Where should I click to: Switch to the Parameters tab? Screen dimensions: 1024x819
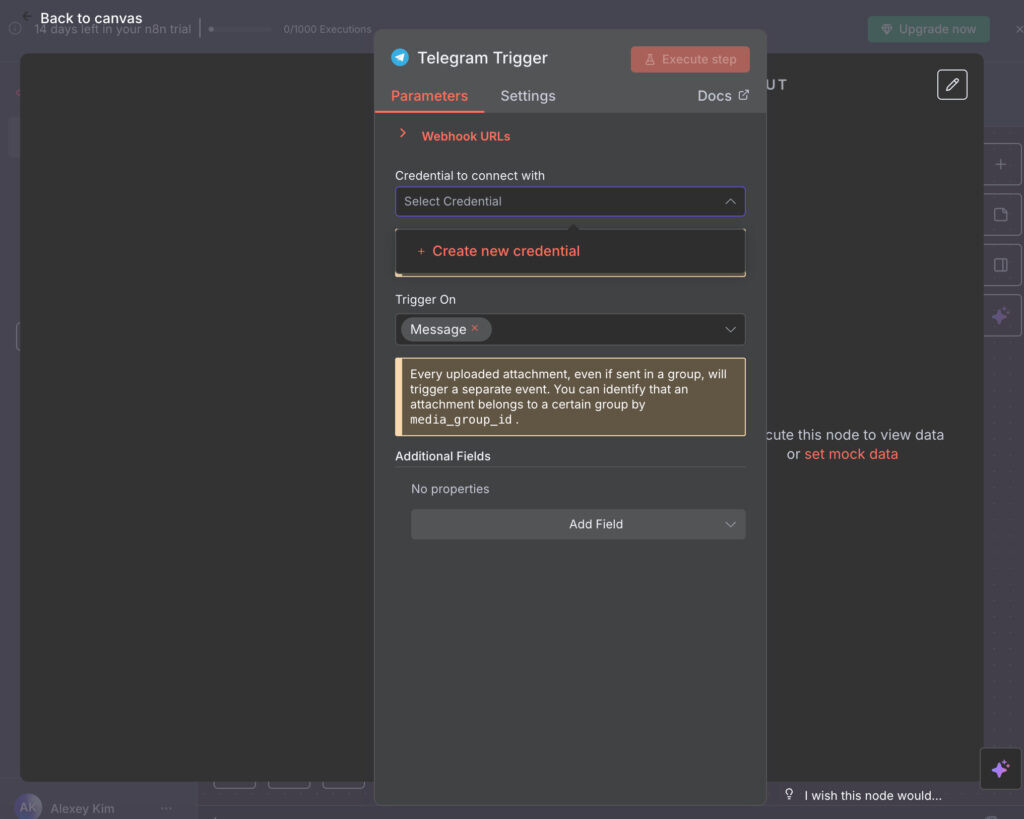tap(429, 96)
